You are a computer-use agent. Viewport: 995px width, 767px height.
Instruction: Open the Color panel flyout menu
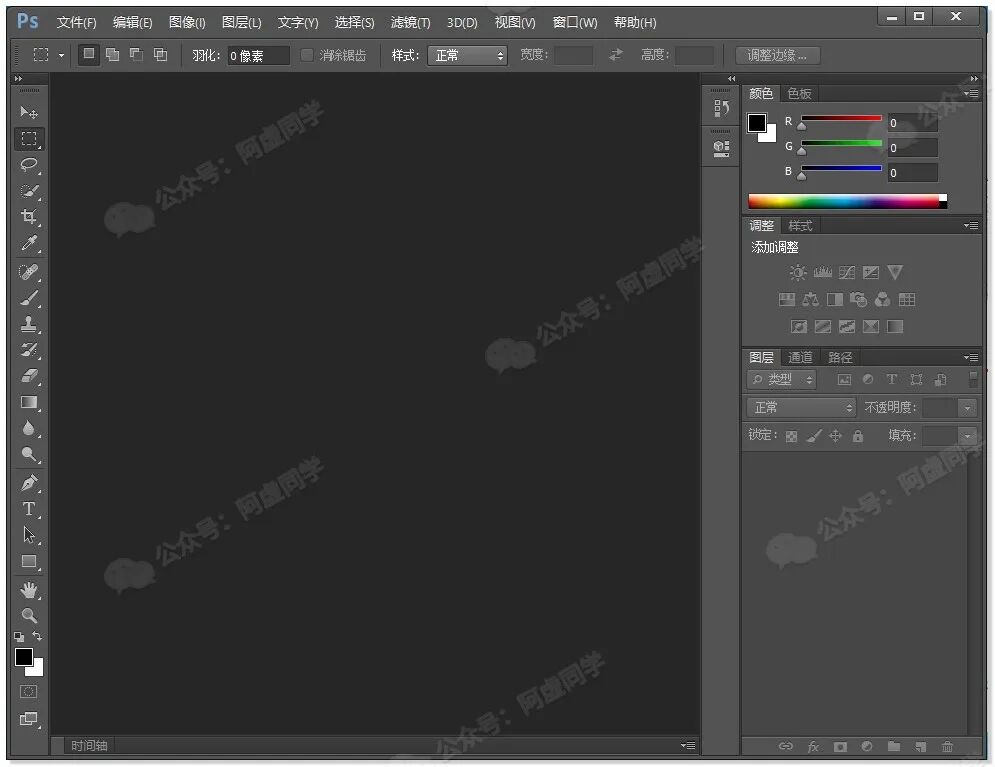point(971,93)
